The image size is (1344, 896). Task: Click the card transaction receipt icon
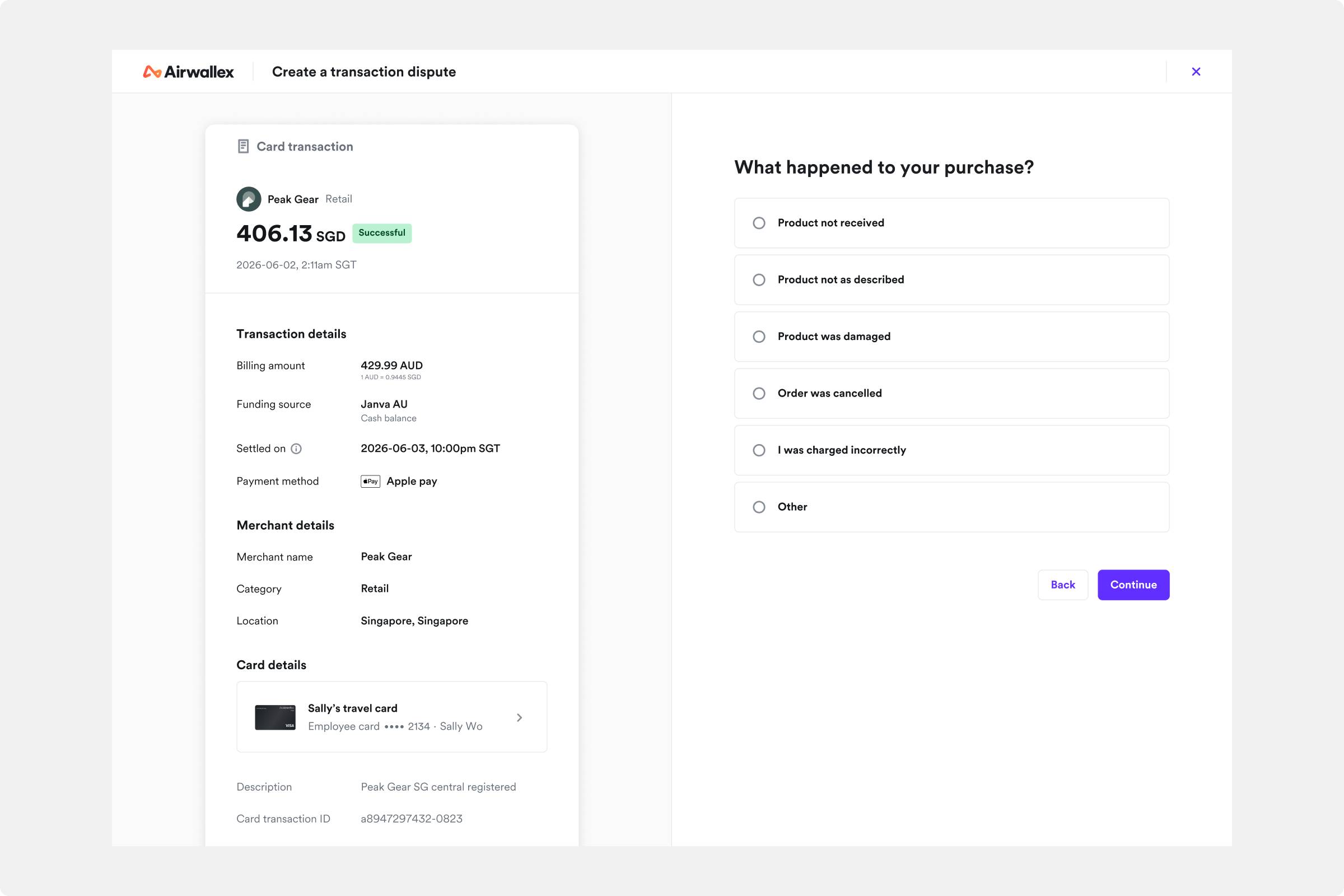point(243,146)
